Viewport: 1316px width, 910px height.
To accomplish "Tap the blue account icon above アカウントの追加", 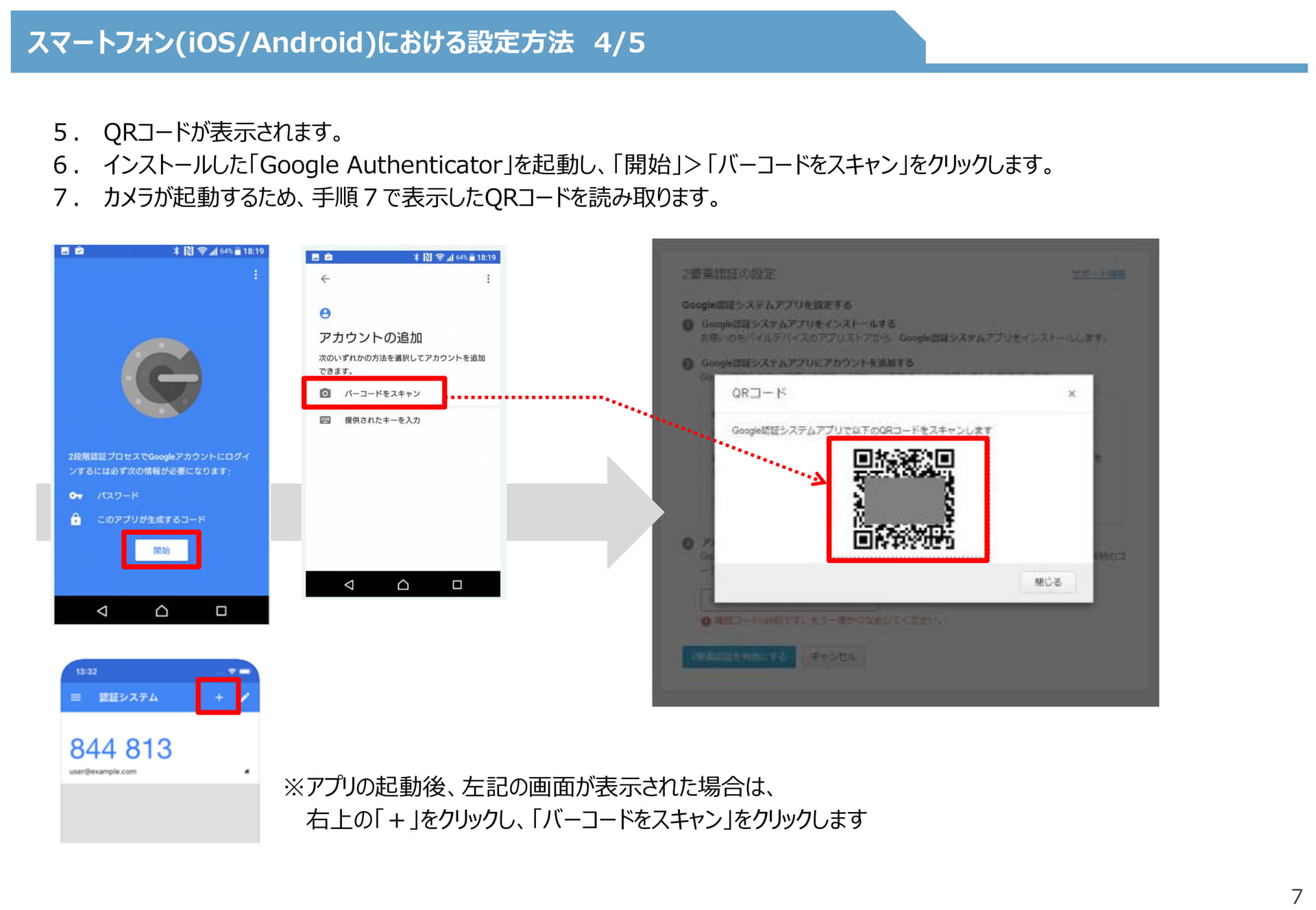I will pyautogui.click(x=325, y=313).
